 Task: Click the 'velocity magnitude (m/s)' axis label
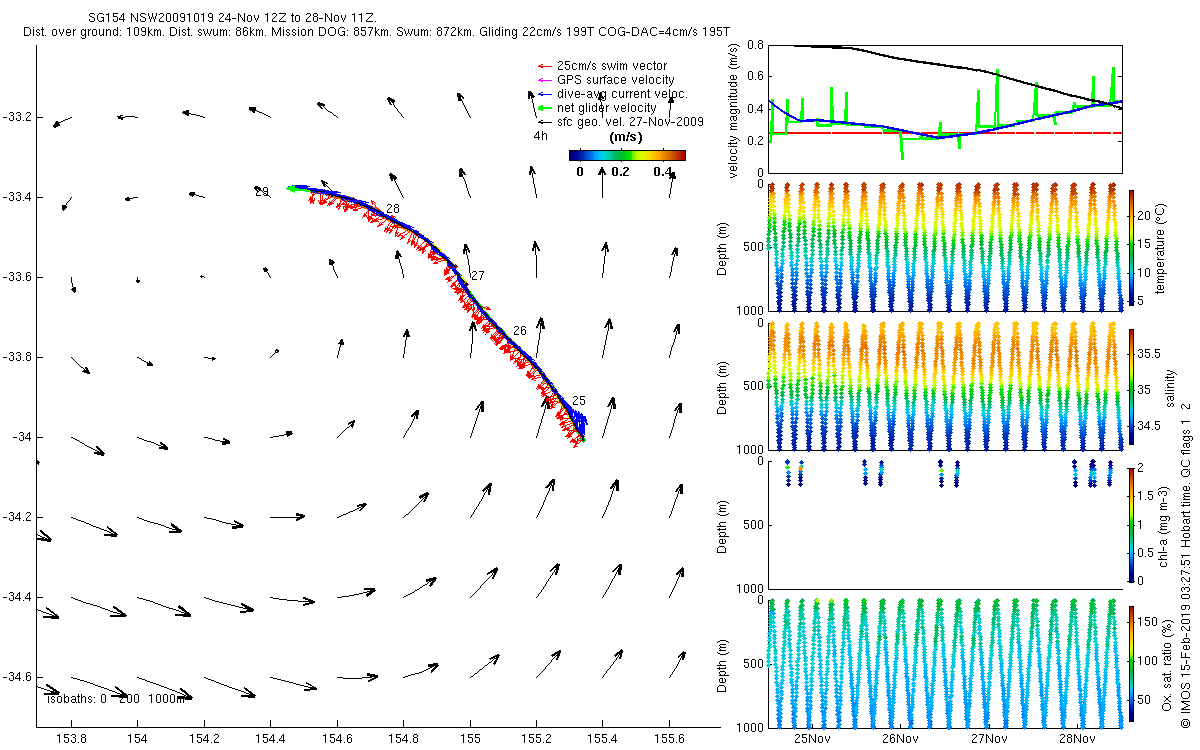(734, 111)
